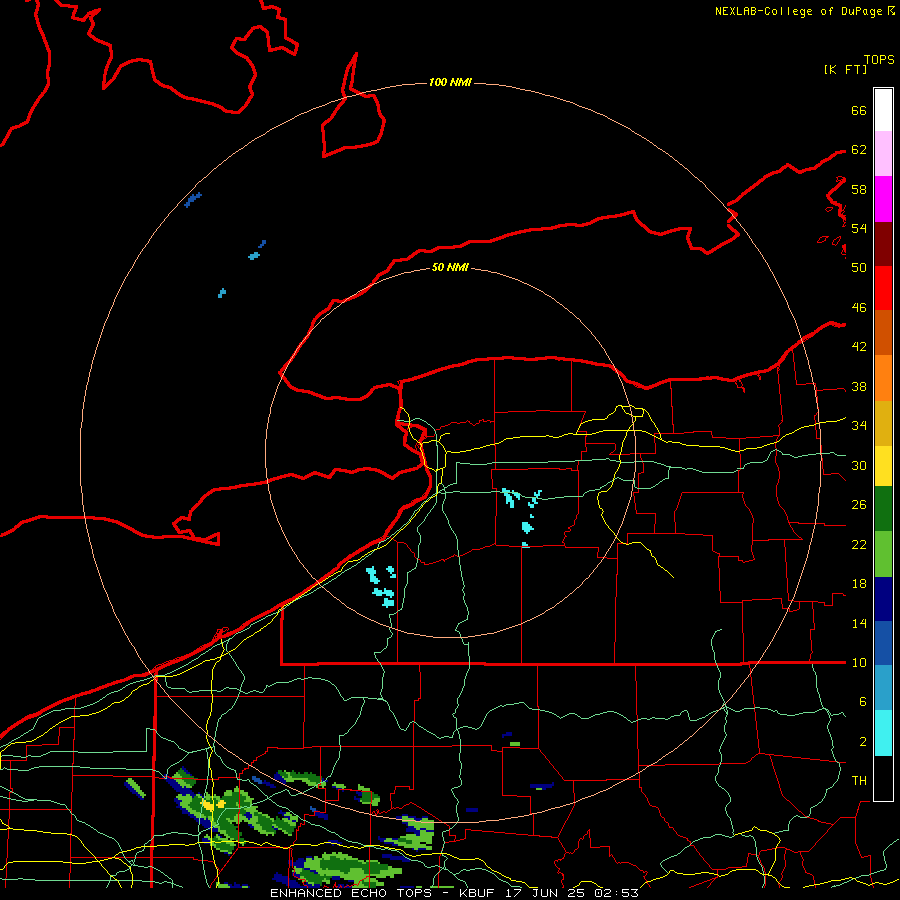Pick the bright red legend swatch
900x900 pixels.
click(x=883, y=288)
